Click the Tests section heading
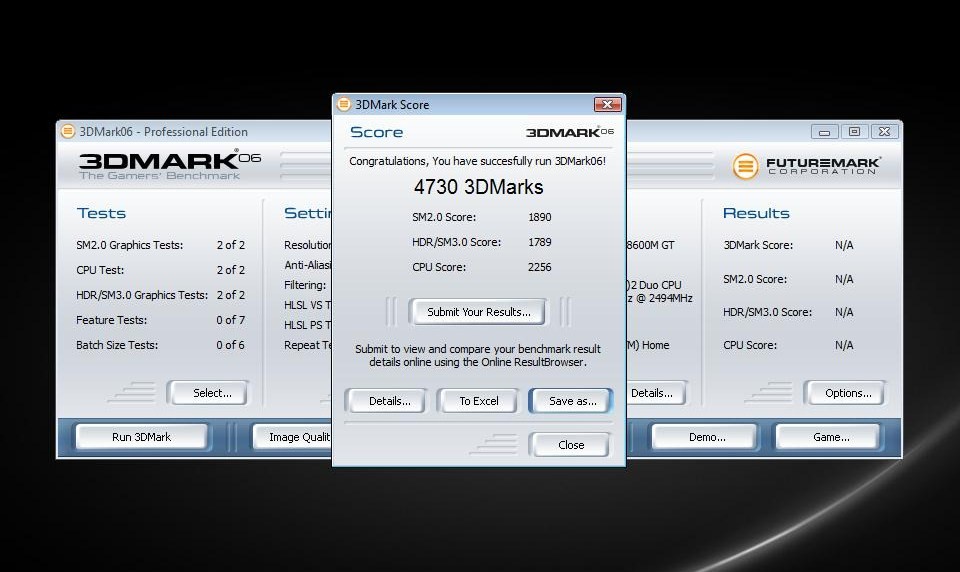Screen dimensions: 960x572 (x=102, y=213)
